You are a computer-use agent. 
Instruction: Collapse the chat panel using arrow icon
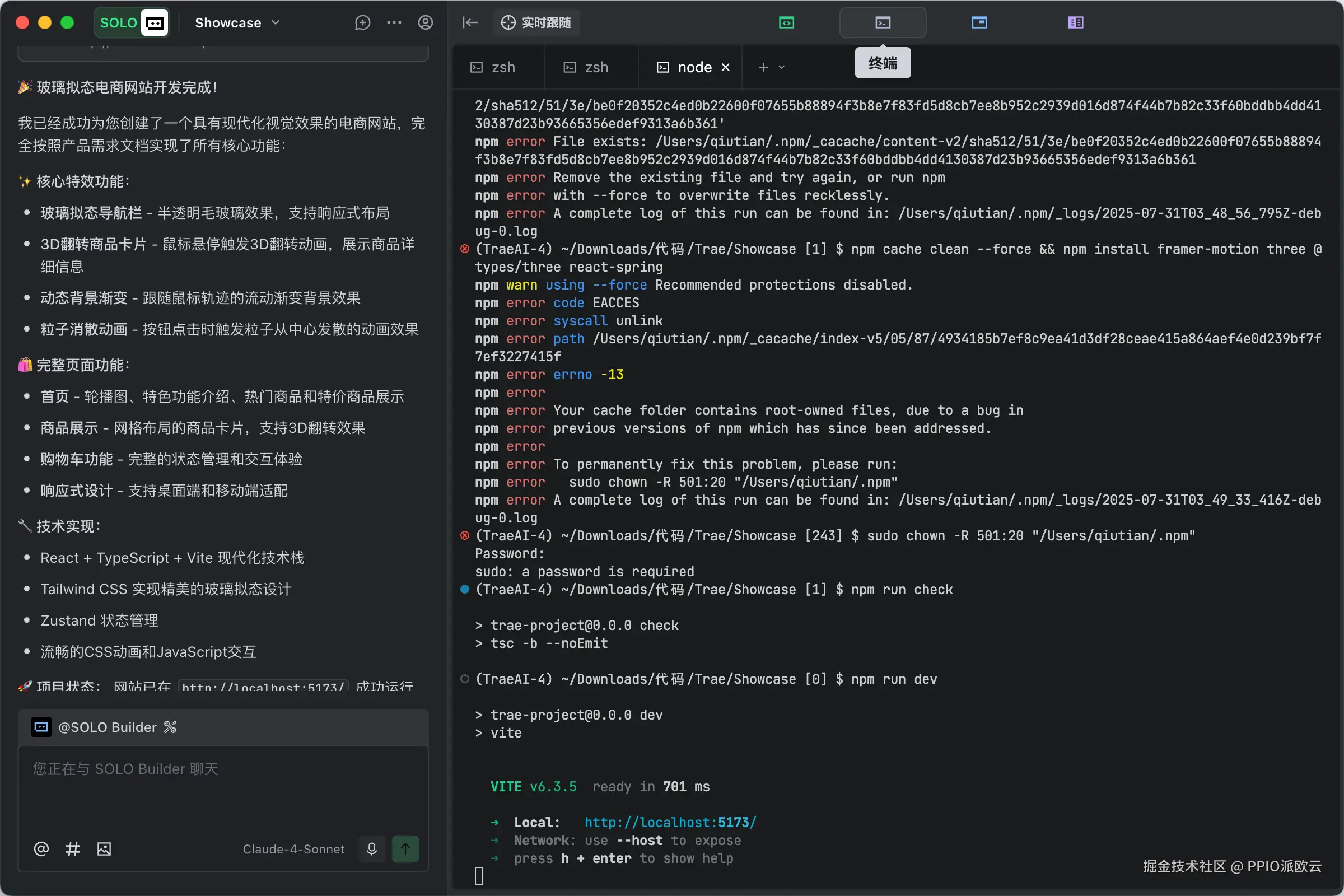[x=470, y=23]
